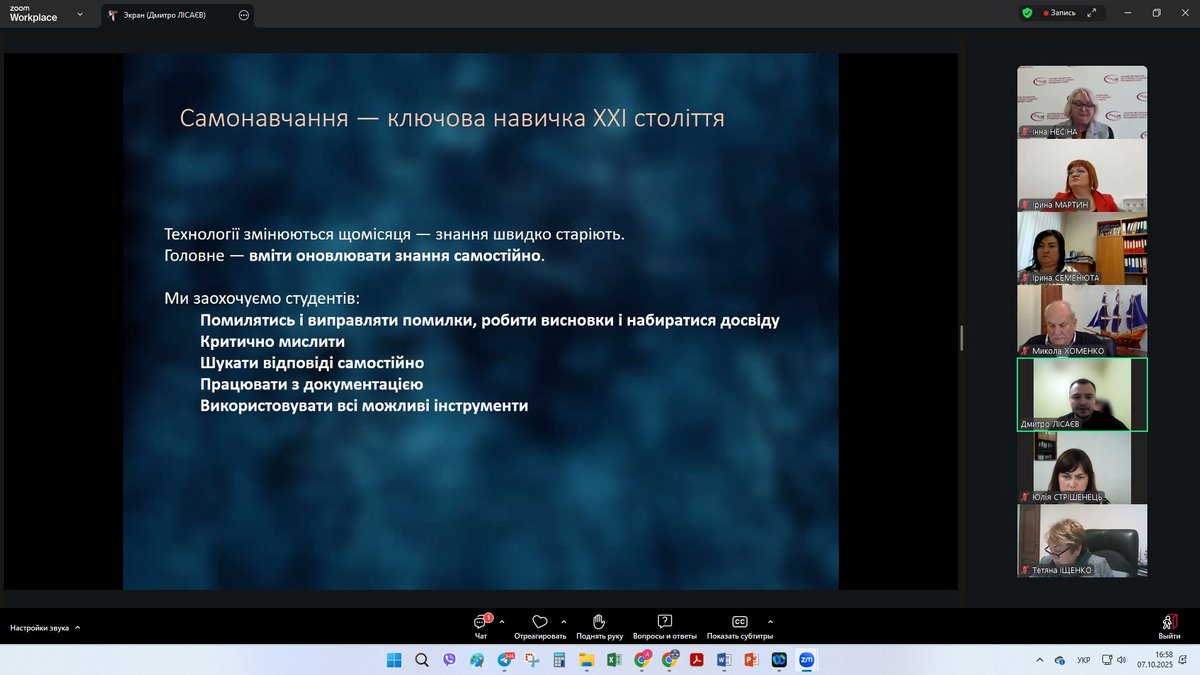The width and height of the screenshot is (1200, 675).
Task: Click the green security shield icon
Action: click(x=1026, y=13)
